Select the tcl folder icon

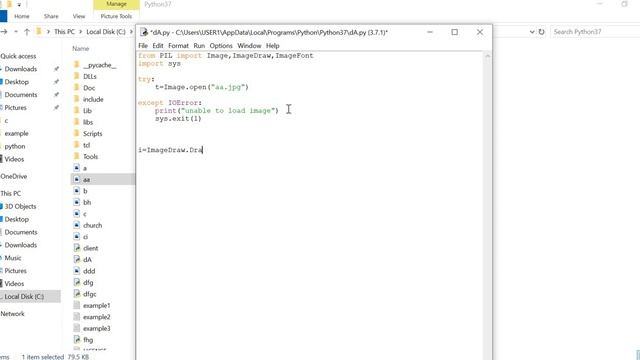76,145
